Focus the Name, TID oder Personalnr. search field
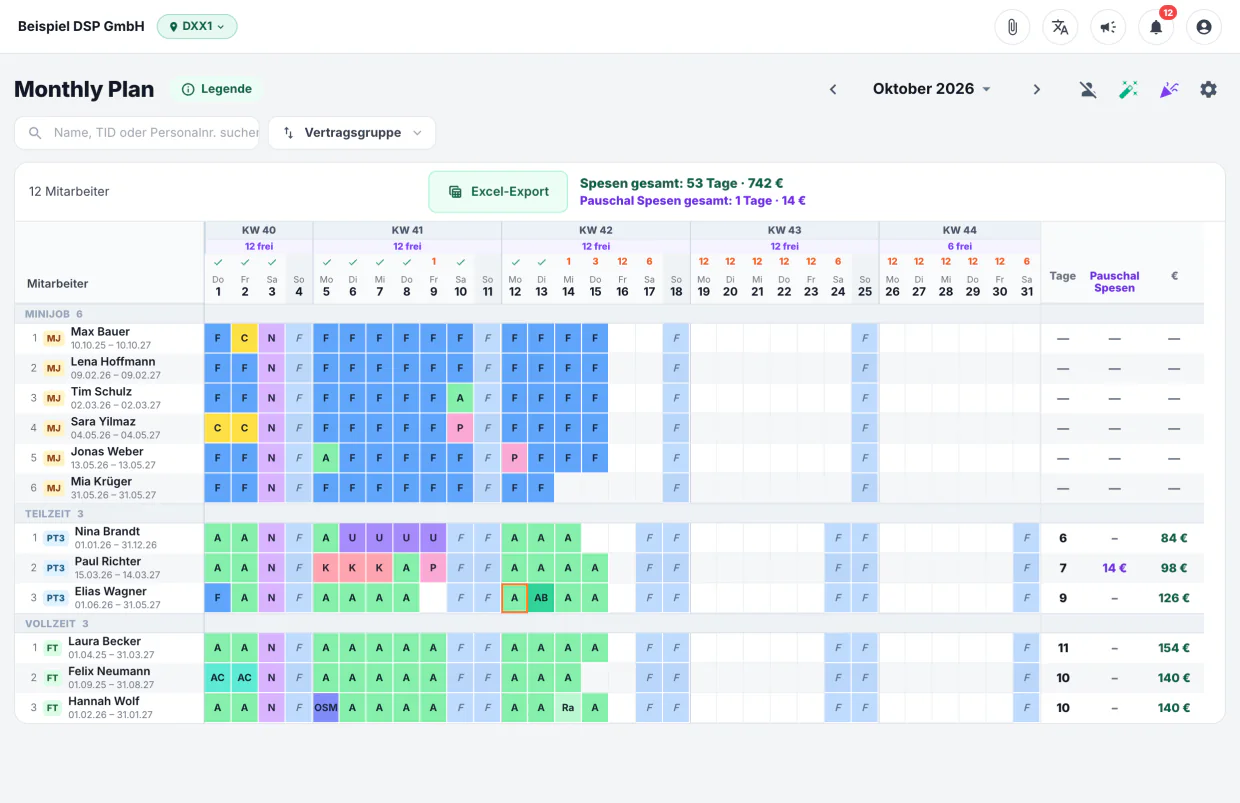The width and height of the screenshot is (1240, 803). [x=137, y=132]
